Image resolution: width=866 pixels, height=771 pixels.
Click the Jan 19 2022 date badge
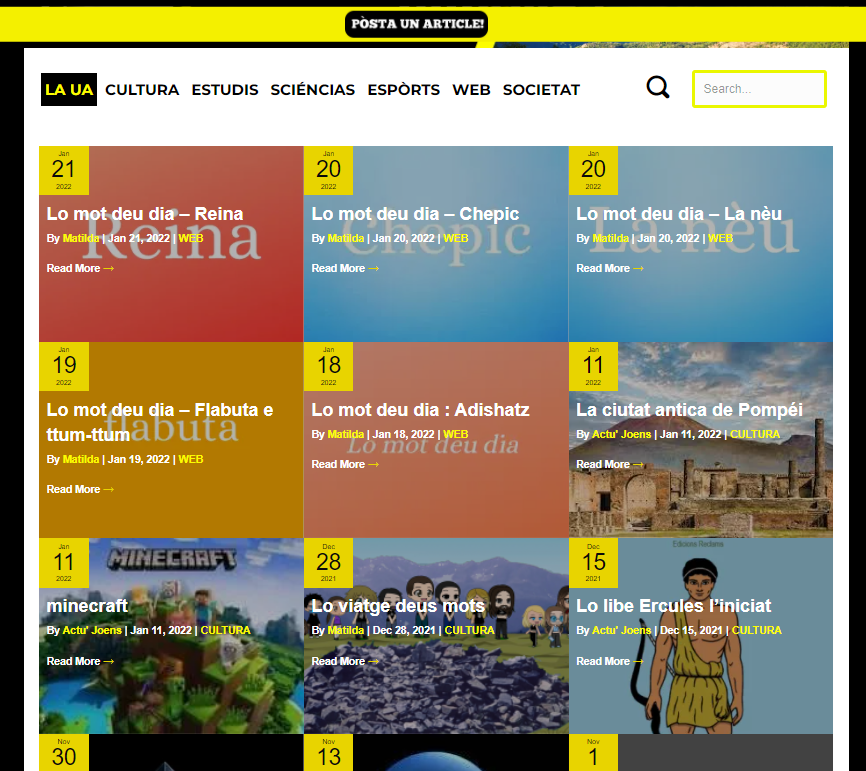[64, 366]
